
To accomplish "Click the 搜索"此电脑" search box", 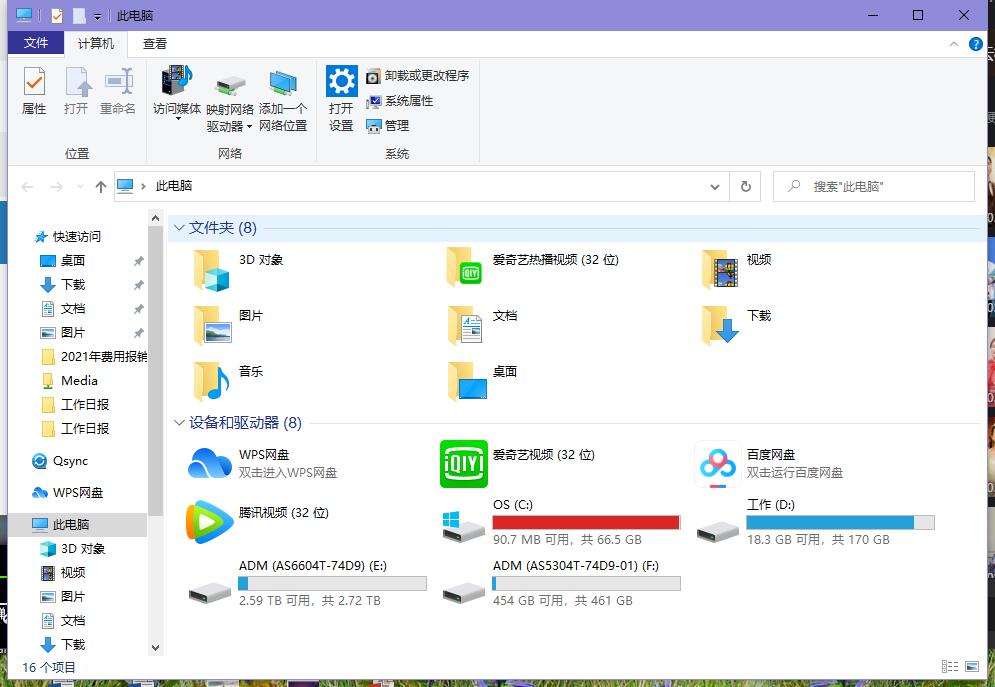I will point(874,186).
